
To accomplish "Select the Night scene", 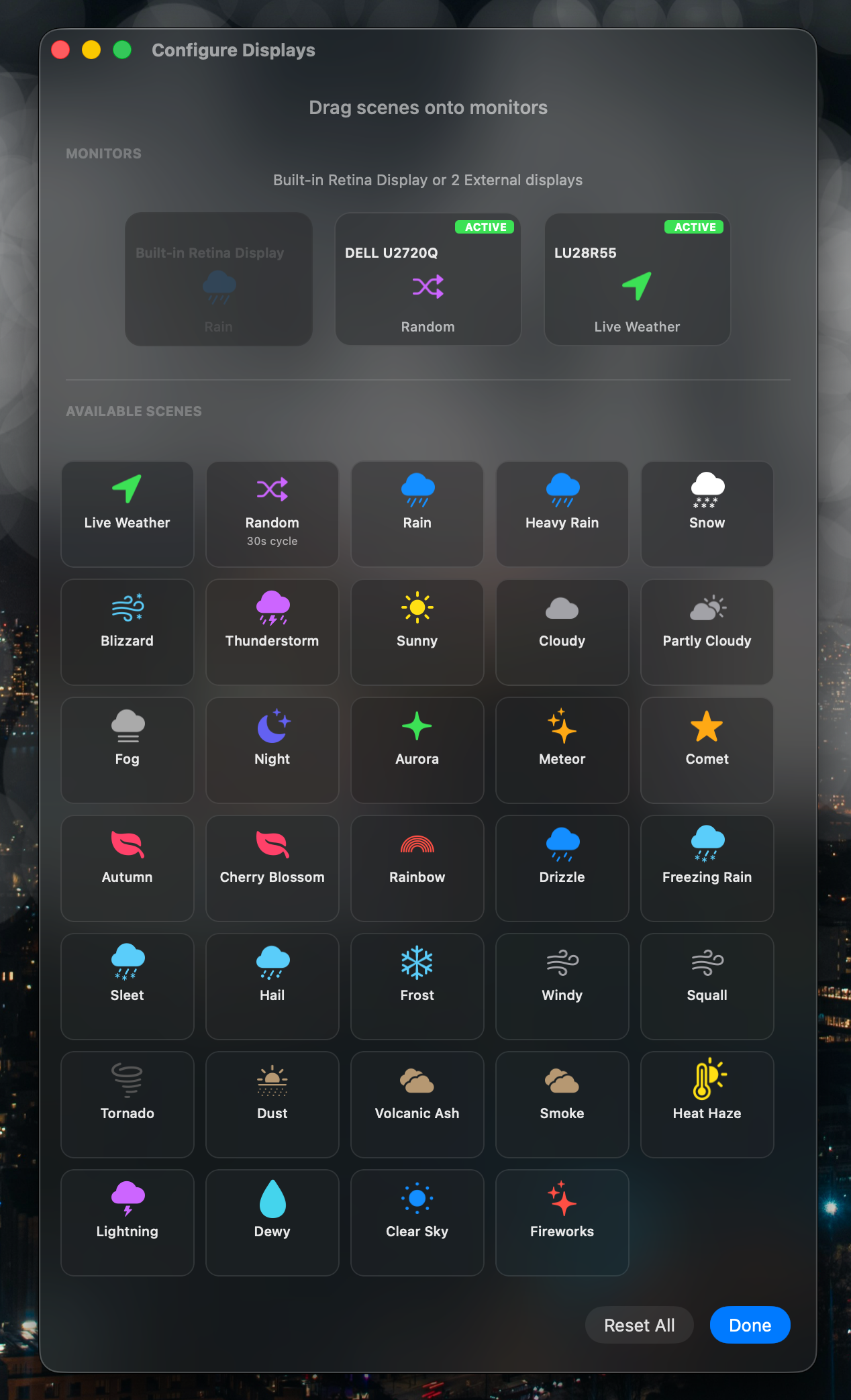I will 272,750.
